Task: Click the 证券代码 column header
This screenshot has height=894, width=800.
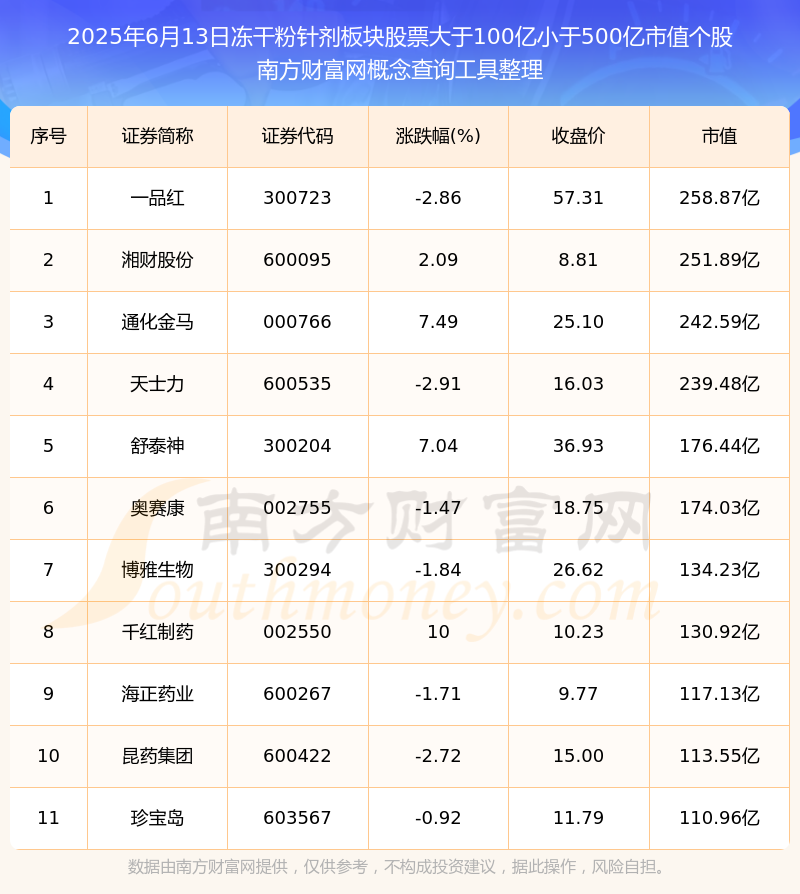Action: click(x=298, y=136)
